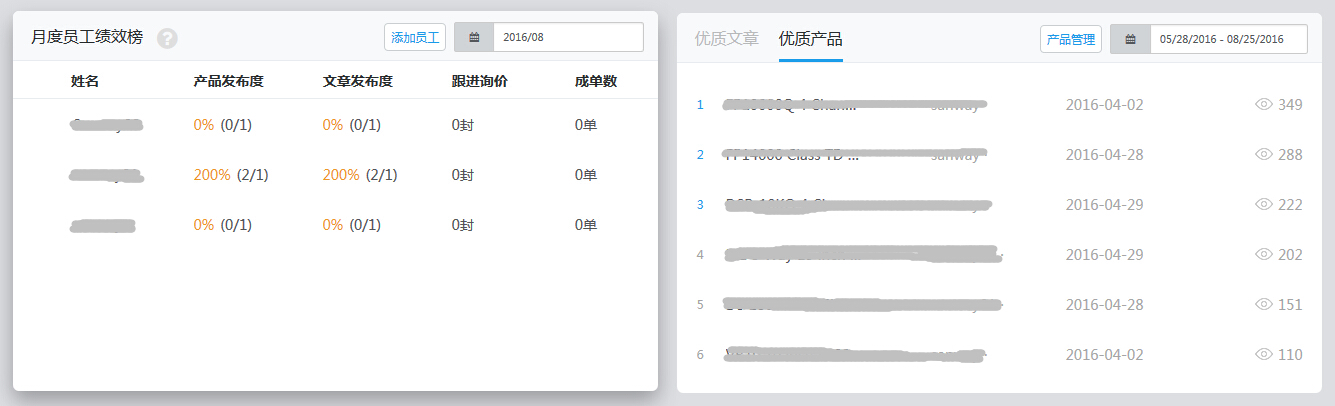Click date 2016-04-29 in product row 4
This screenshot has width=1335, height=406.
1104,254
